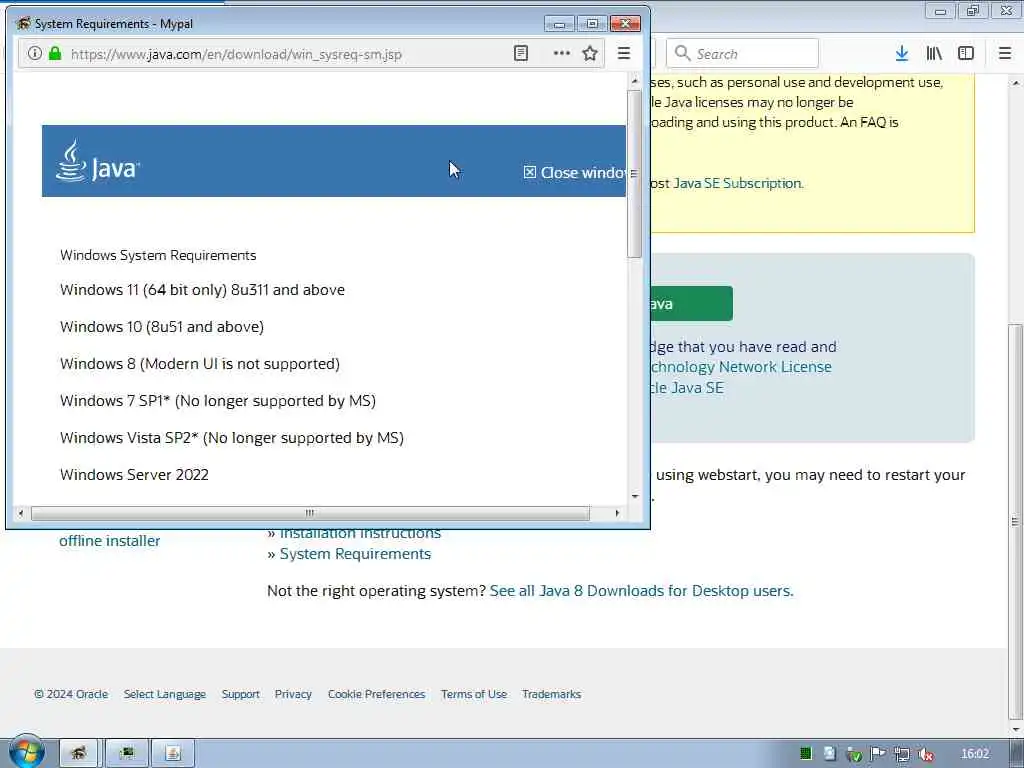1024x768 pixels.
Task: Click the Search box in main browser window
Action: [x=743, y=54]
